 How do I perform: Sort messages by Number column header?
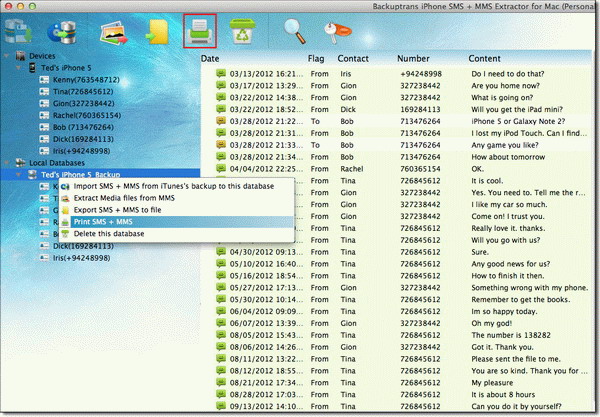413,59
